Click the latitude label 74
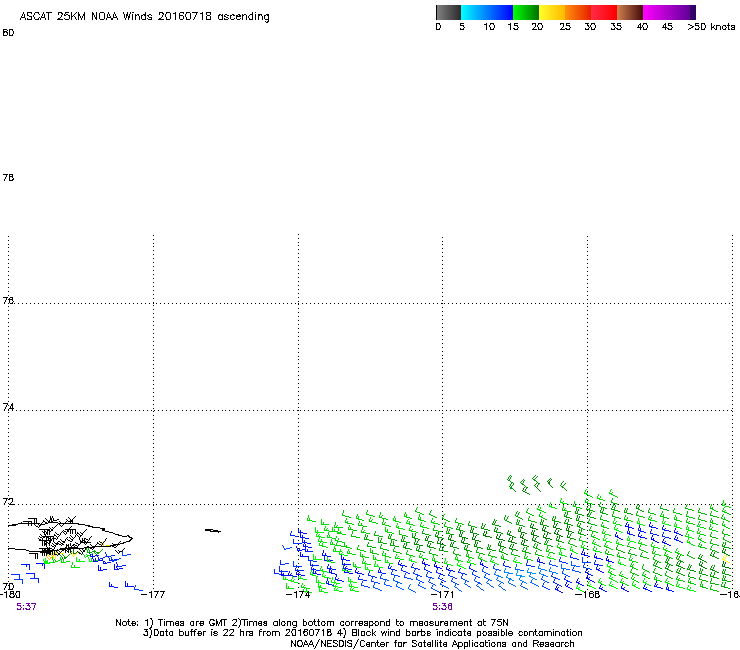Image resolution: width=740 pixels, height=650 pixels. [x=8, y=407]
